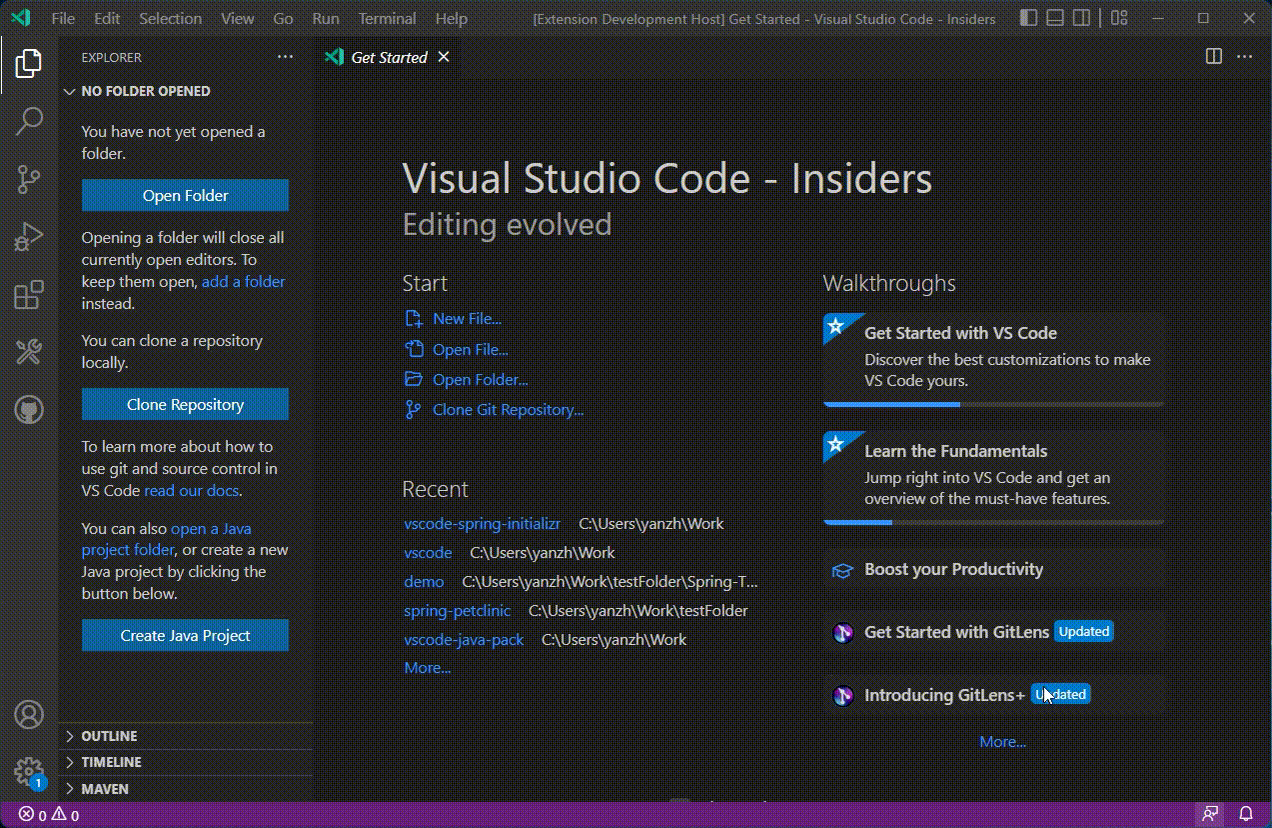Viewport: 1272px width, 828px height.
Task: Open Boost your Productivity walkthrough
Action: [x=994, y=570]
